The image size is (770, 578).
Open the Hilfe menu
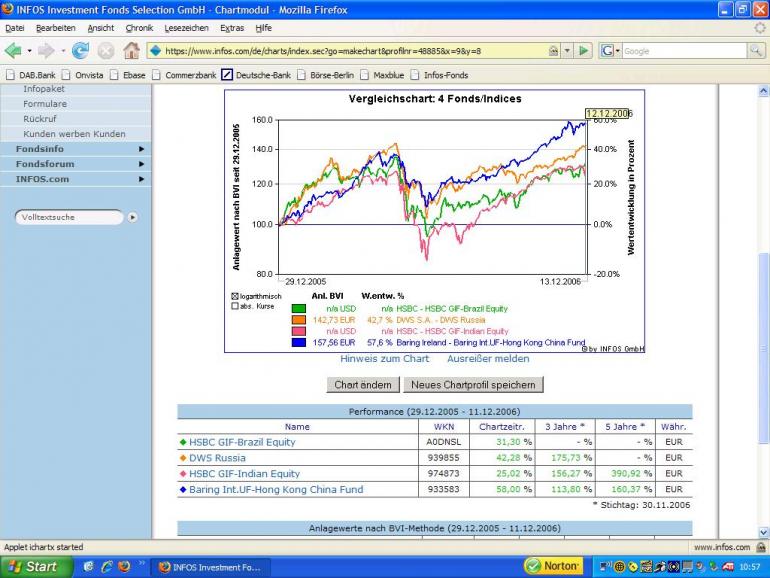tap(263, 28)
